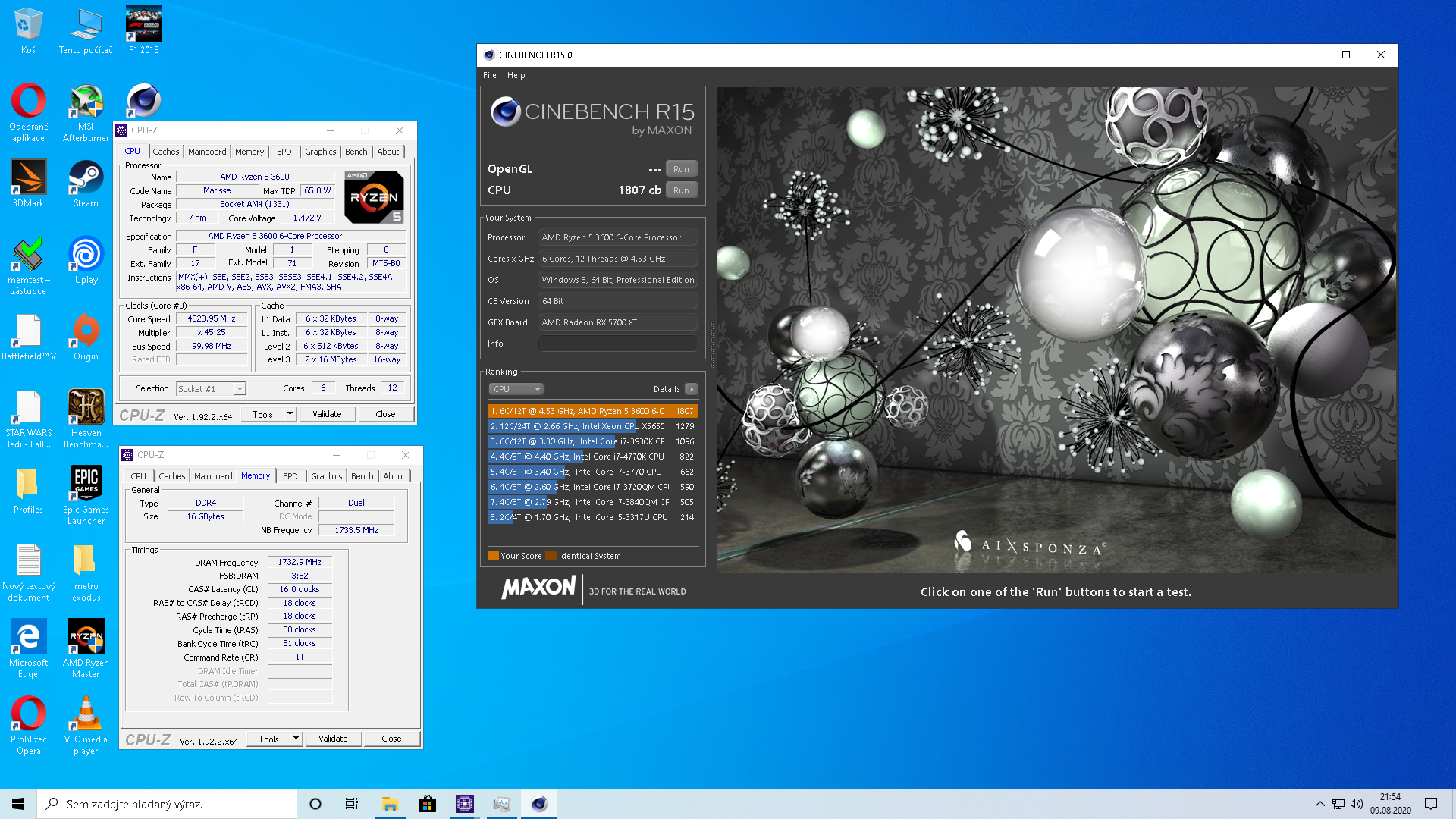Select Ryzen 5 3600 ranking row scoring 1807
The width and height of the screenshot is (1456, 819).
coord(592,411)
